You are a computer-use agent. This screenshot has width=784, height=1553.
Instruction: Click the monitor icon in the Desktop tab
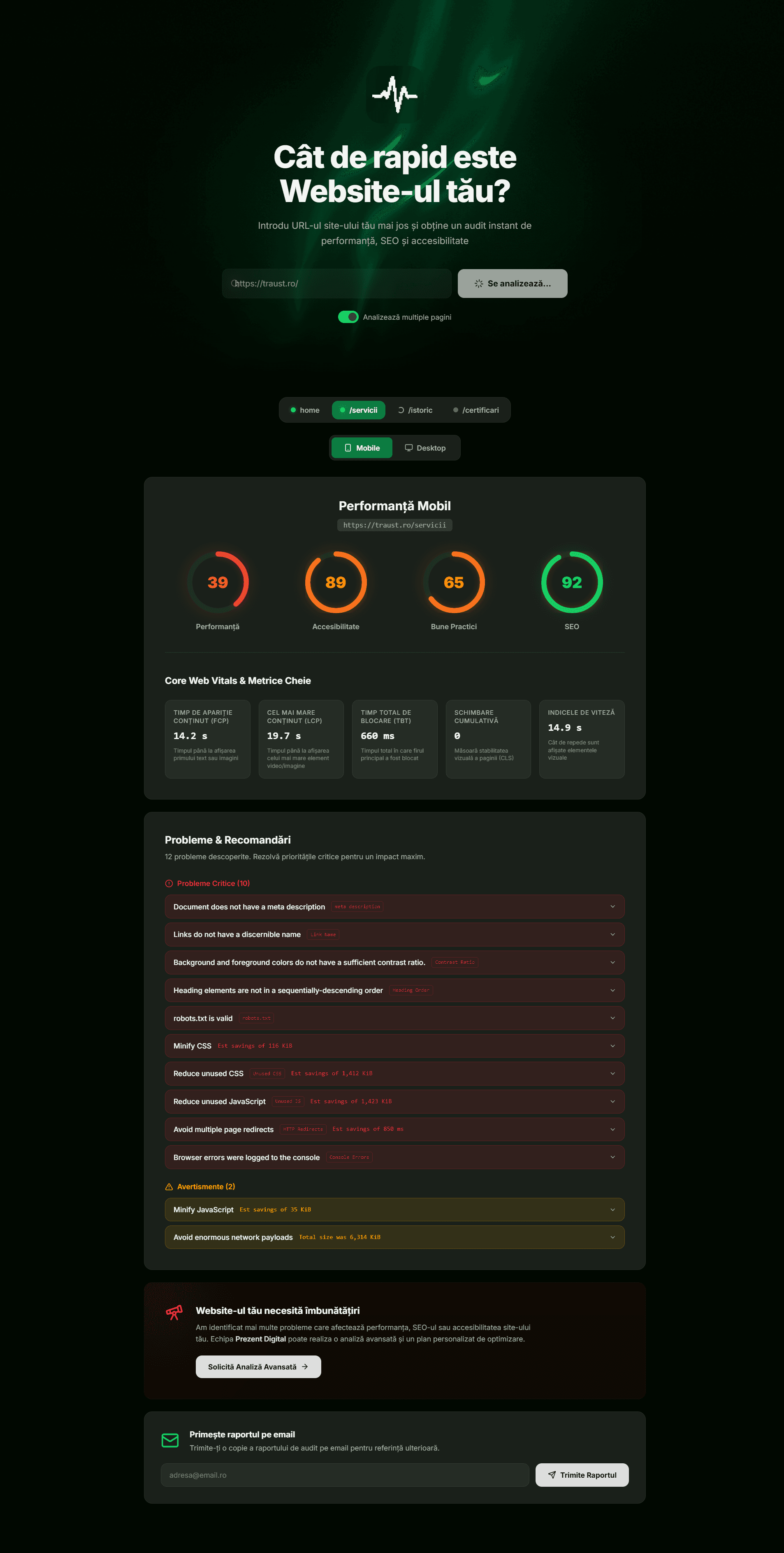(408, 448)
